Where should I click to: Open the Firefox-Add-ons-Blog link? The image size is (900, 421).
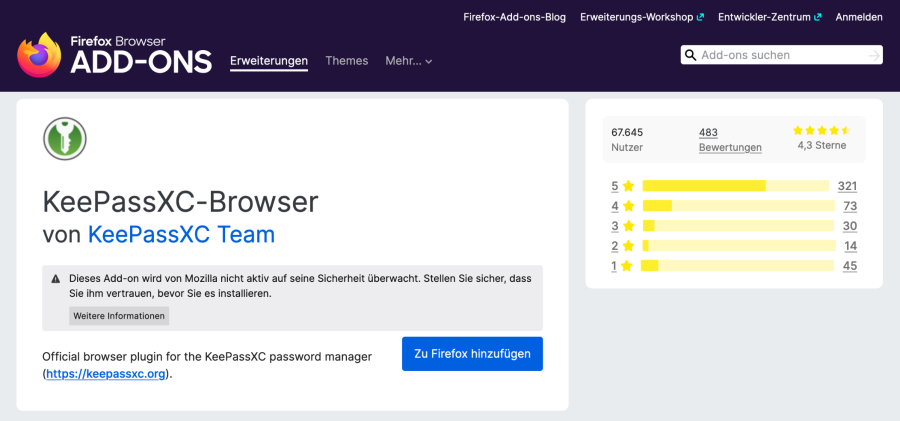coord(514,17)
